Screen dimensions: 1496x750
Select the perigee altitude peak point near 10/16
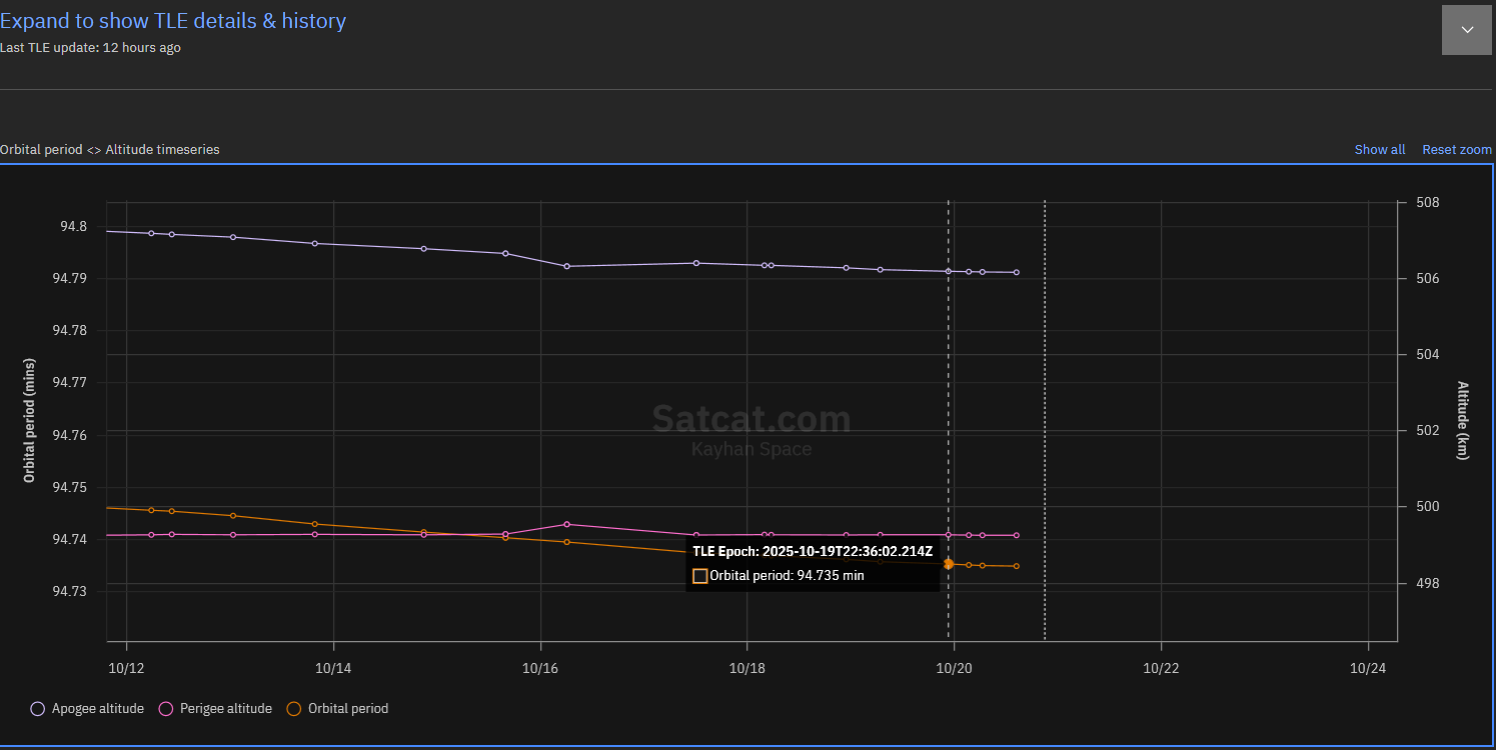click(567, 524)
